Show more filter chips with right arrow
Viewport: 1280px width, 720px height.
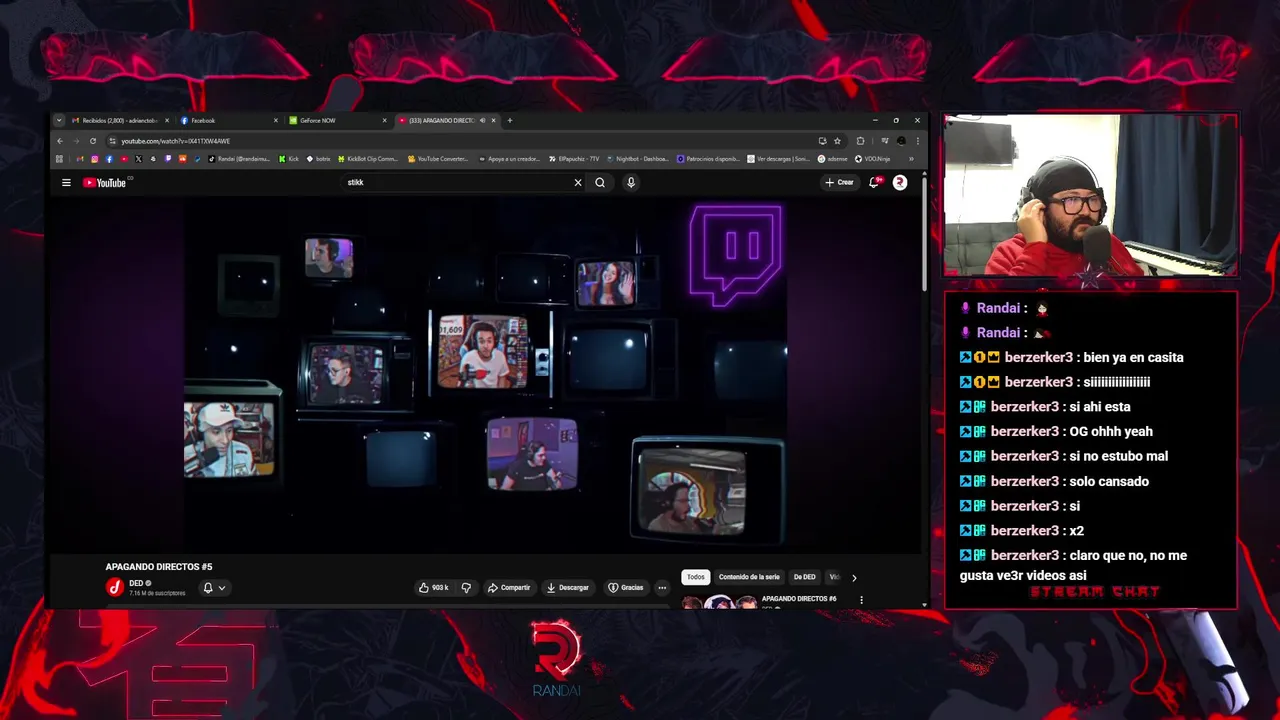854,577
